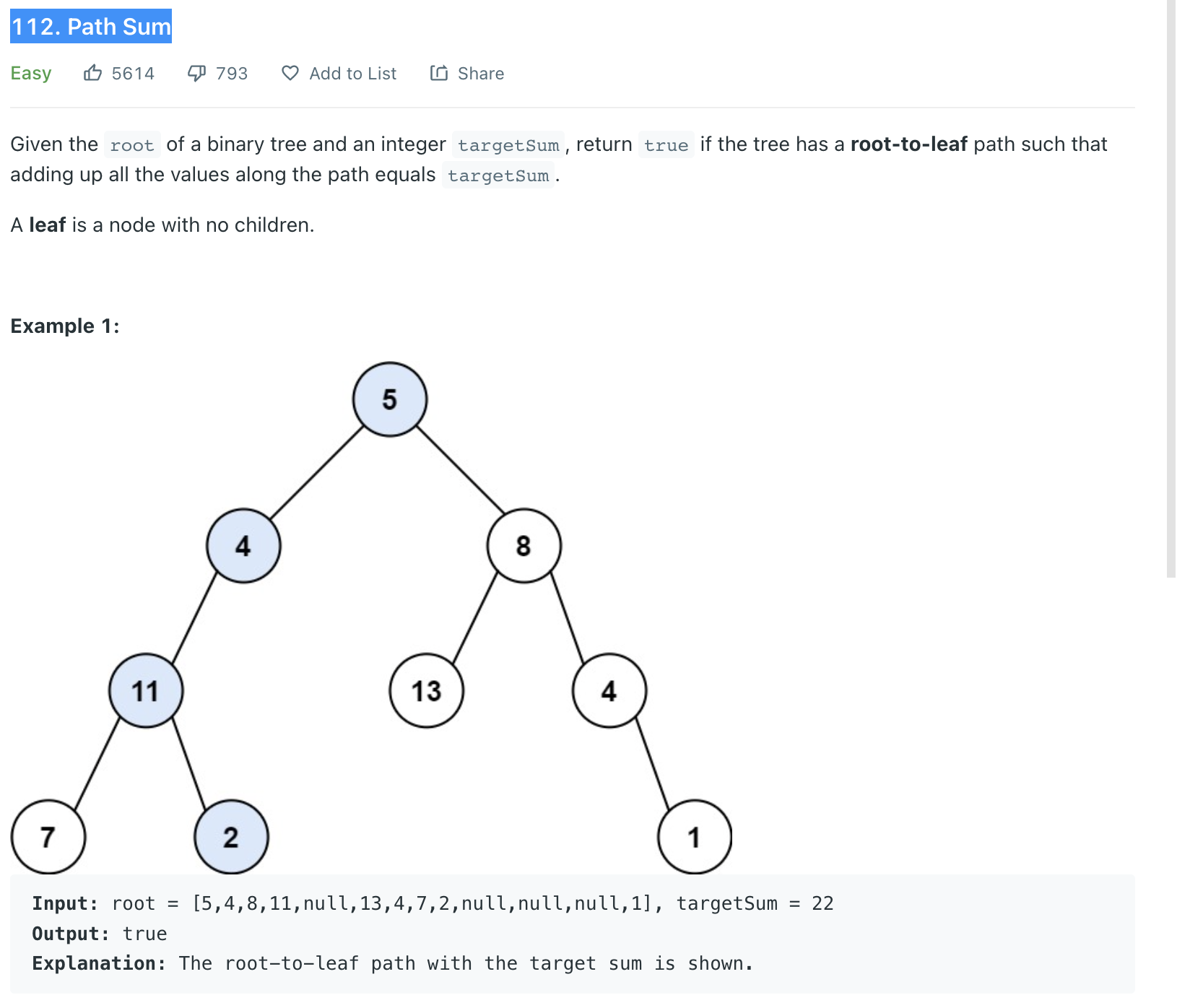Click the unshaded node 8
1177x1008 pixels.
[524, 546]
